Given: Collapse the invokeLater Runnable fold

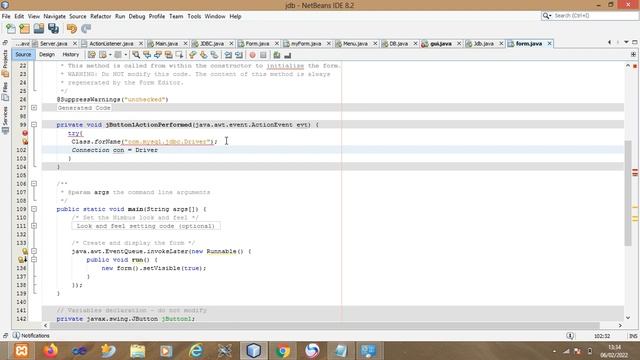Looking at the screenshot, I should click(x=34, y=251).
